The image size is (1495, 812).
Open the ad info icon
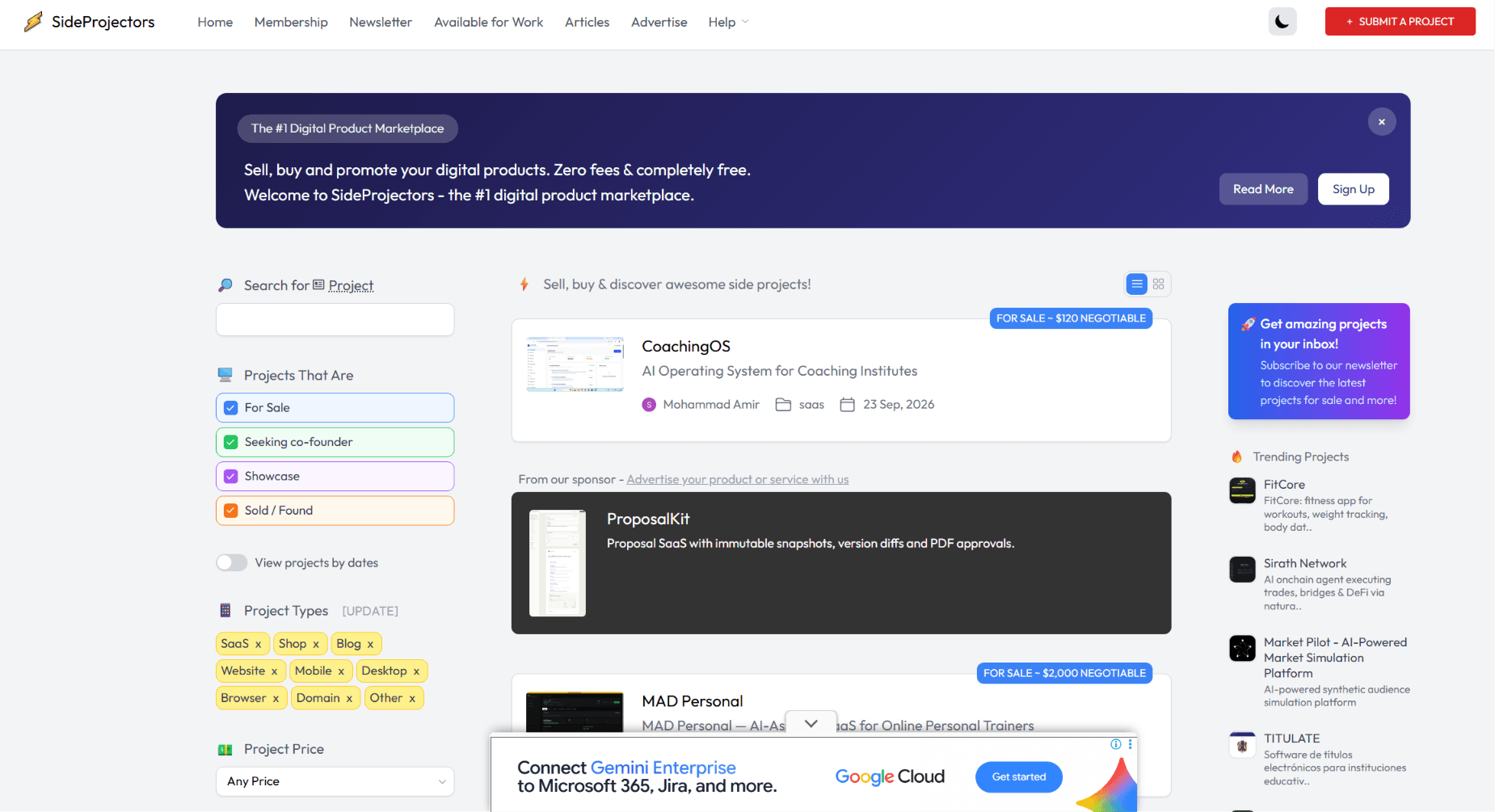click(1116, 744)
